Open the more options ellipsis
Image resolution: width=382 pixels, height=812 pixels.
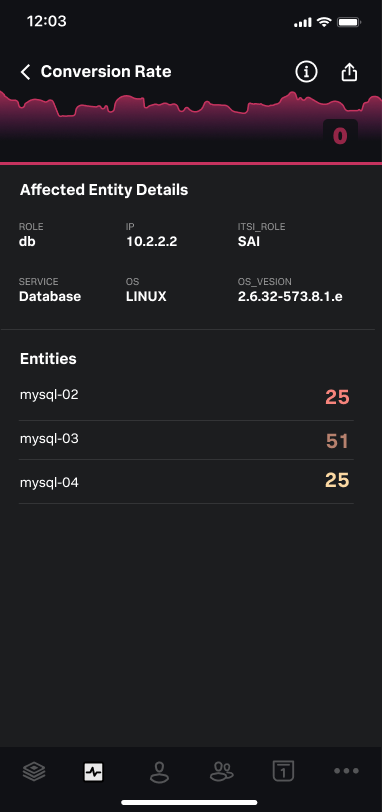(x=346, y=771)
